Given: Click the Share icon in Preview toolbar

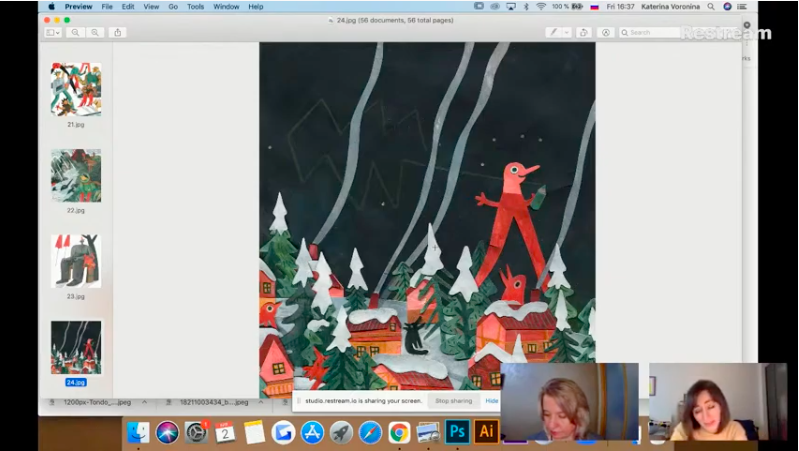Looking at the screenshot, I should pos(118,32).
